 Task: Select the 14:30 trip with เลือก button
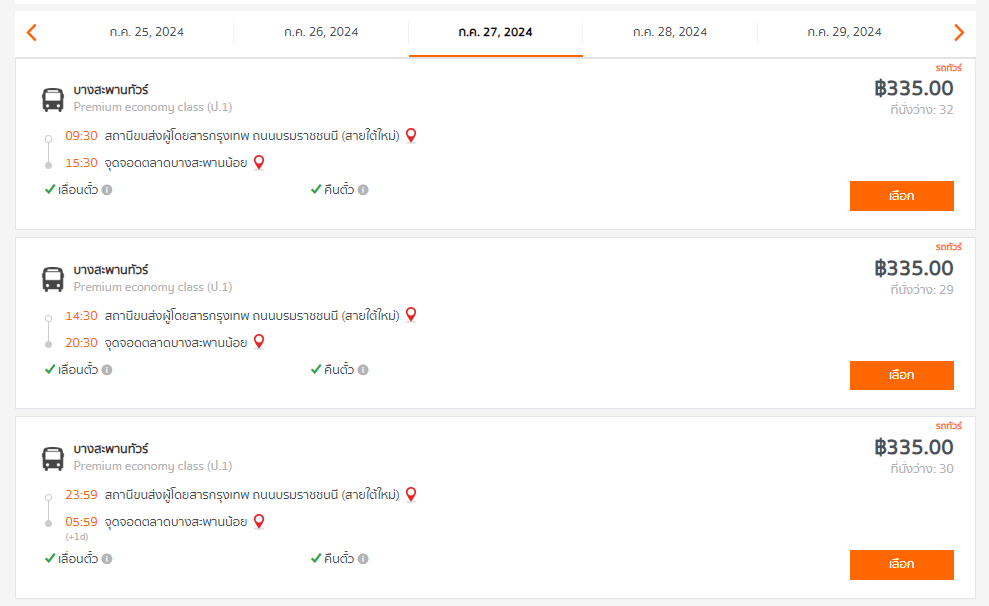click(901, 375)
